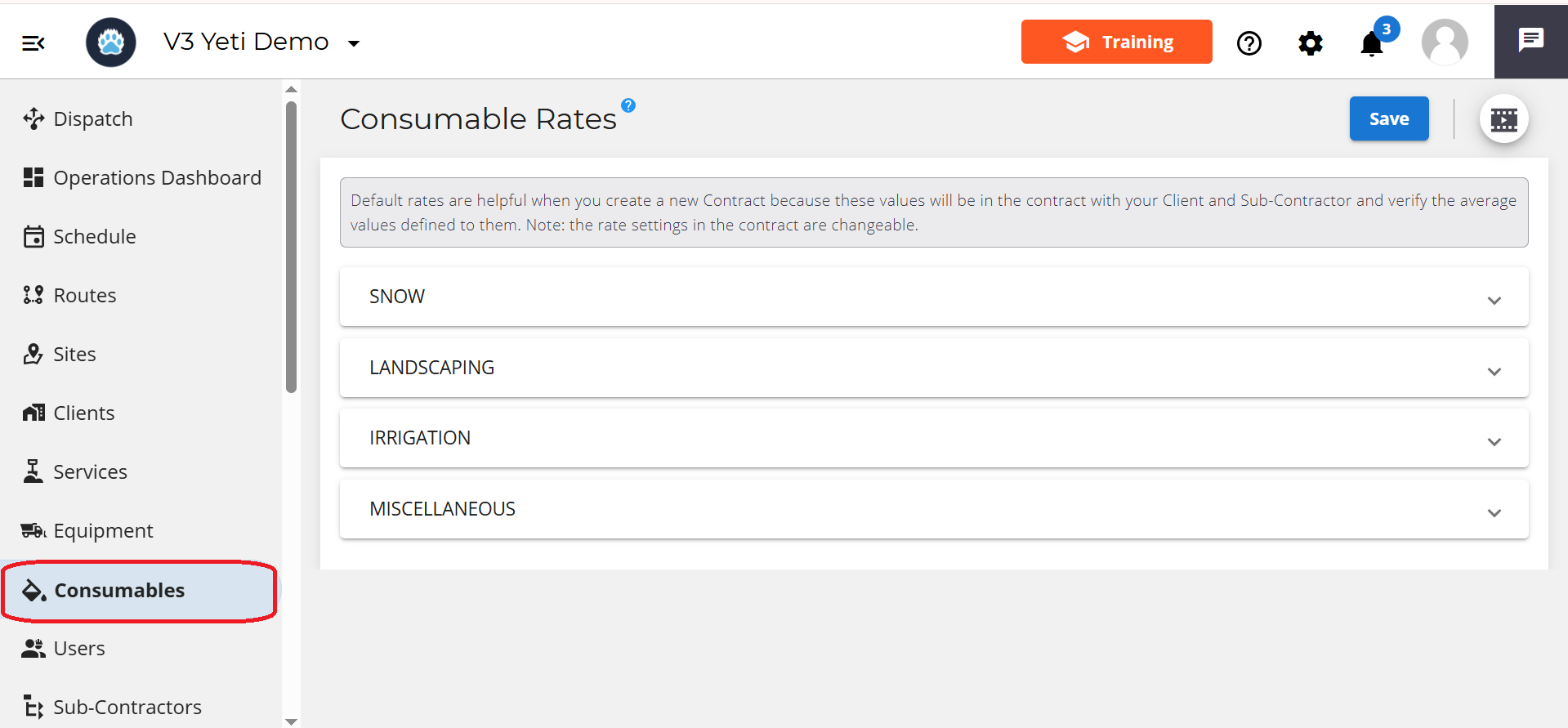Collapse the sidebar with the hamburger menu icon
The width and height of the screenshot is (1568, 728).
click(34, 42)
